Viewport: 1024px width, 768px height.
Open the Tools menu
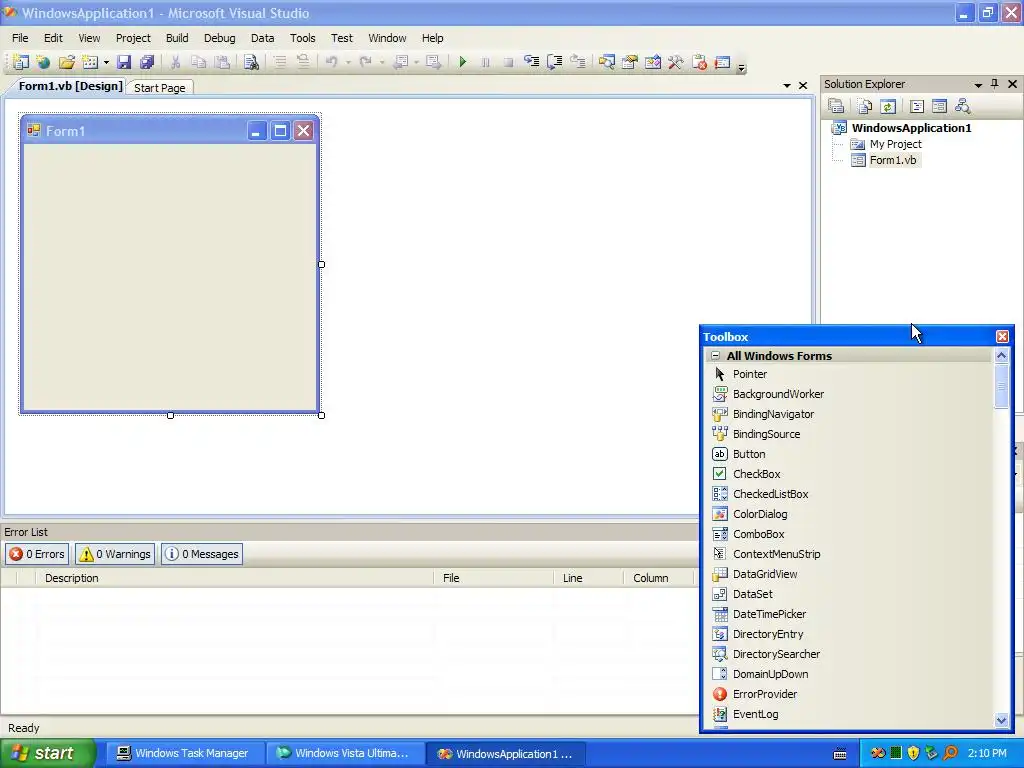point(302,38)
